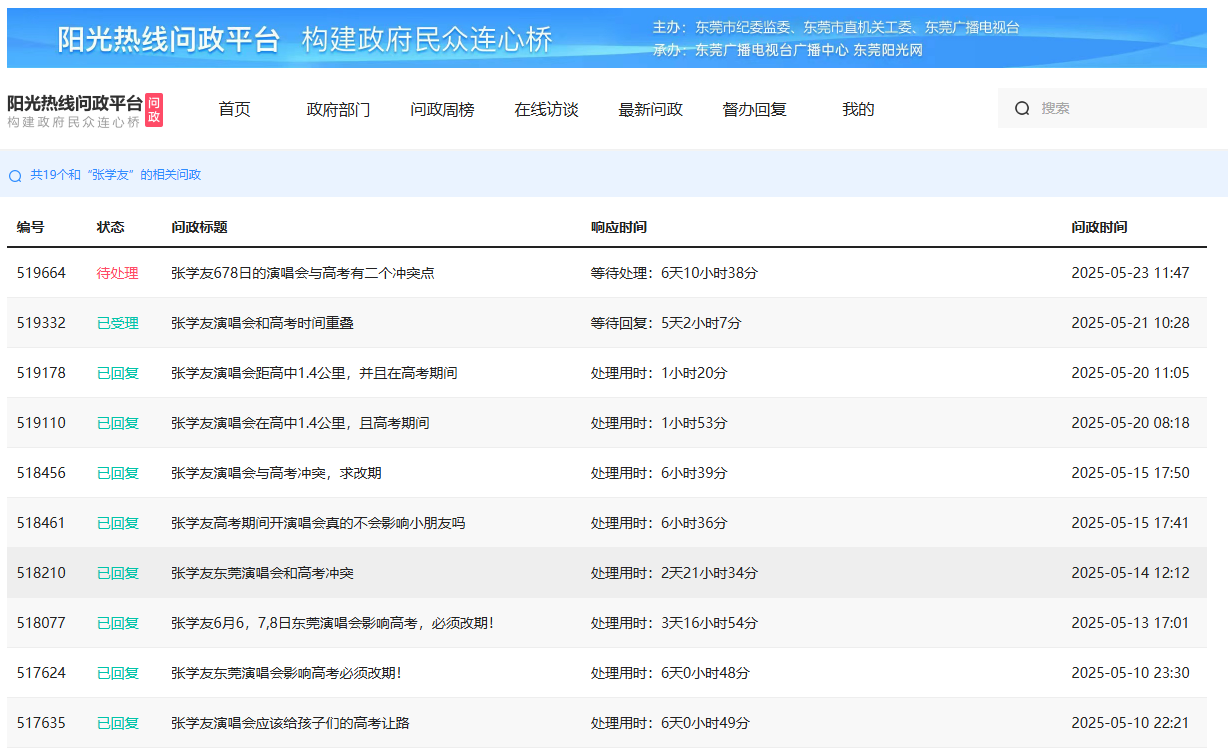The image size is (1228, 754).
Task: Click the date 2025-05-21 10:28
Action: (1130, 323)
